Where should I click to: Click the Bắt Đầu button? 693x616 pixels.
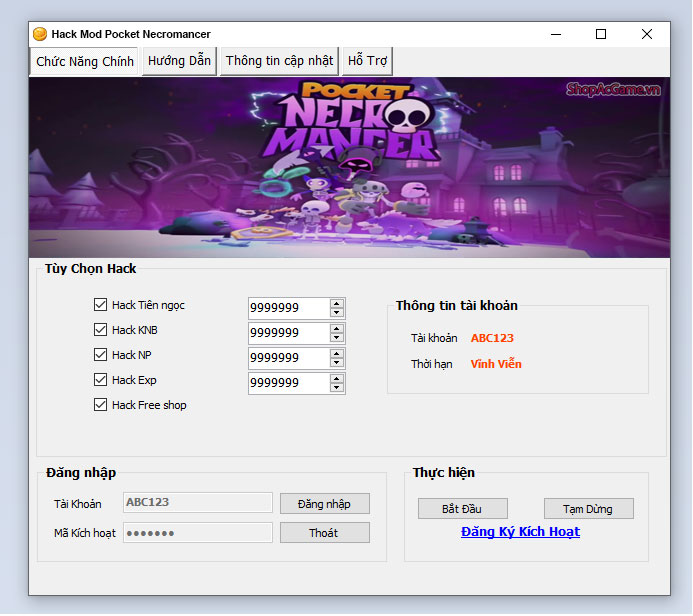pos(463,509)
